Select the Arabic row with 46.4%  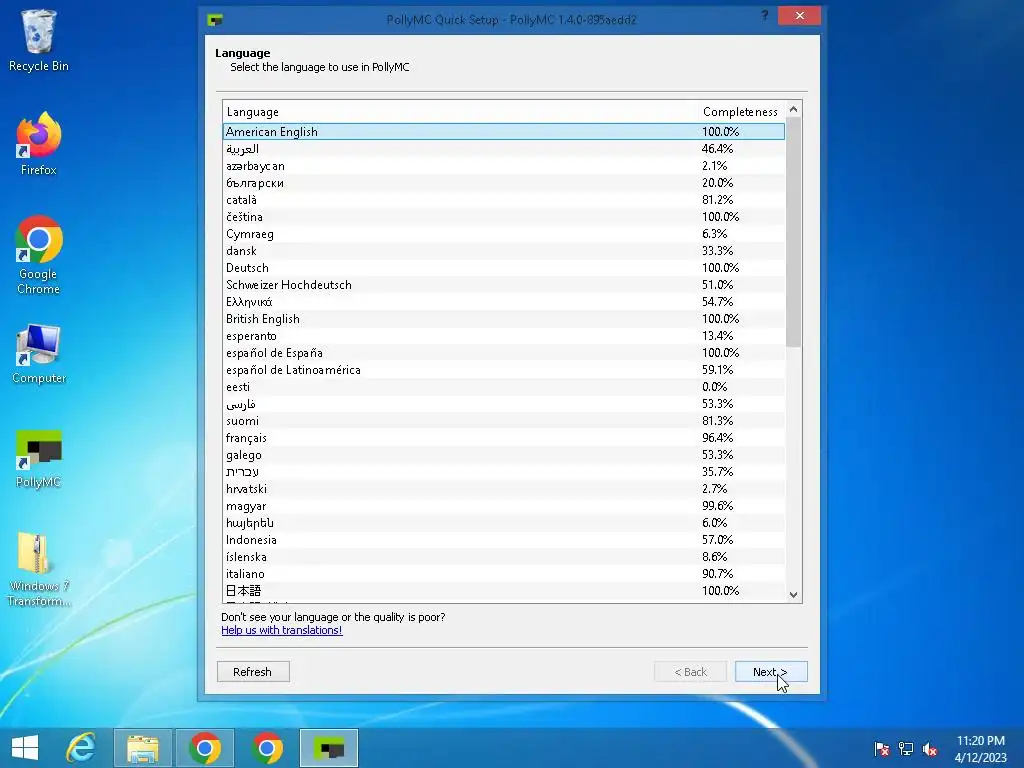504,149
